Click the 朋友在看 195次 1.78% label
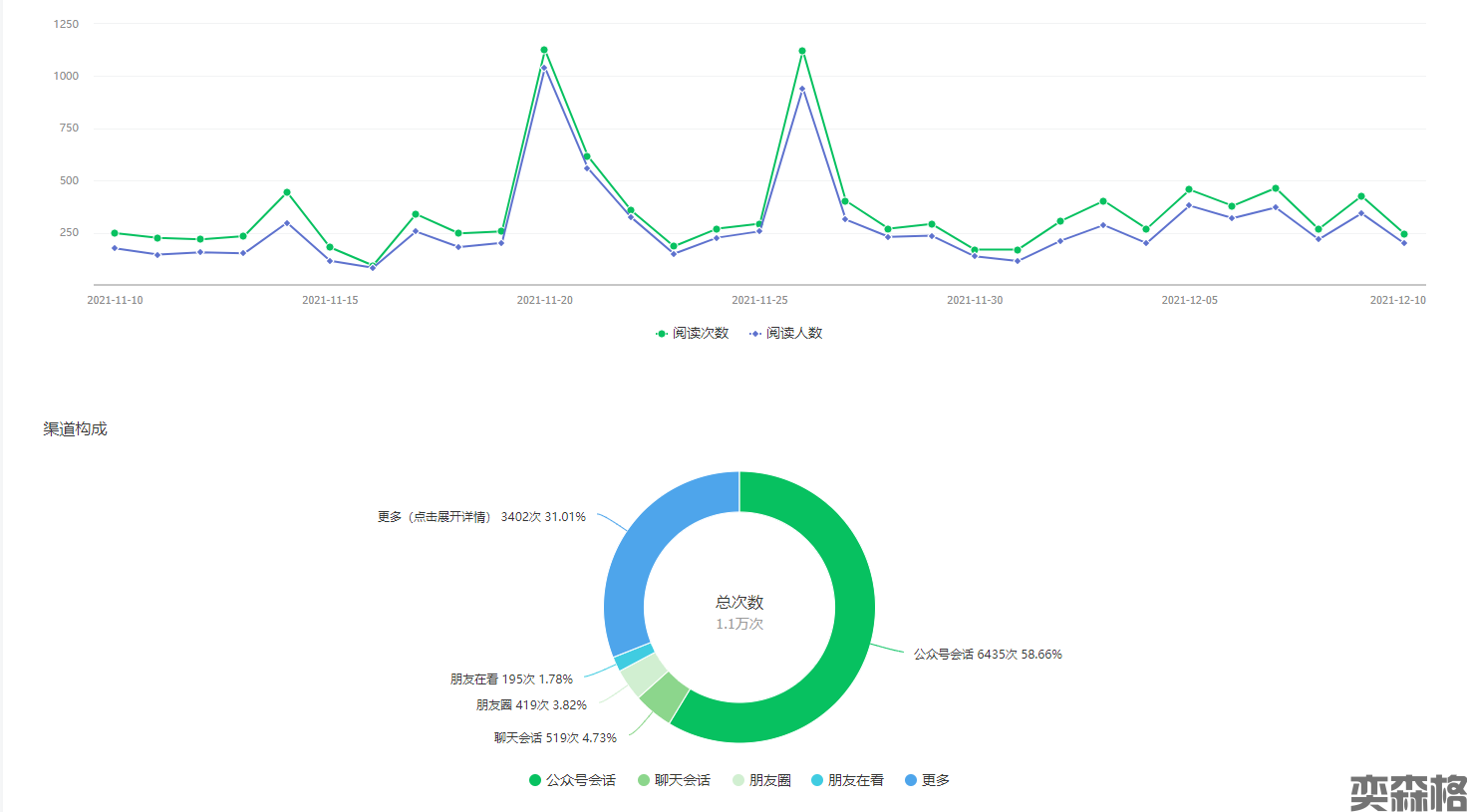 point(511,679)
